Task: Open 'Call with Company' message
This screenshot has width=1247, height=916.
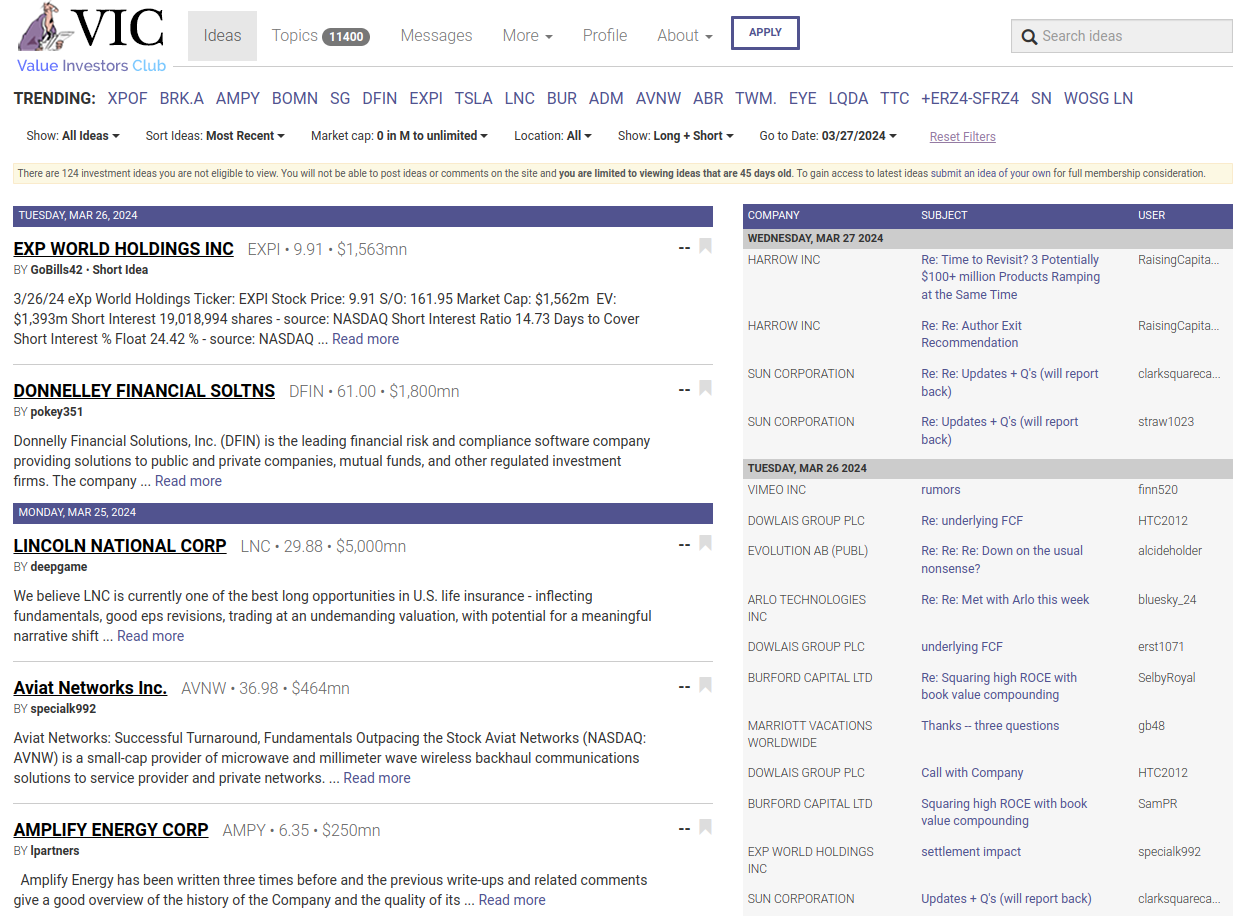Action: (x=972, y=773)
